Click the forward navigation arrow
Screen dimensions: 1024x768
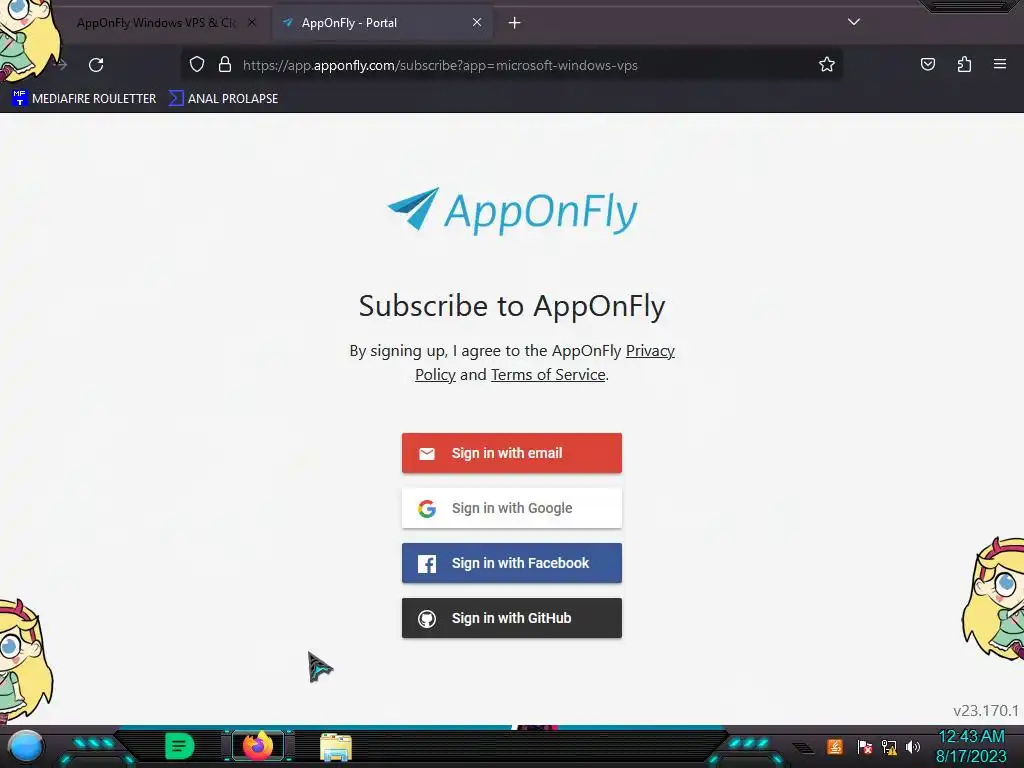coord(60,65)
